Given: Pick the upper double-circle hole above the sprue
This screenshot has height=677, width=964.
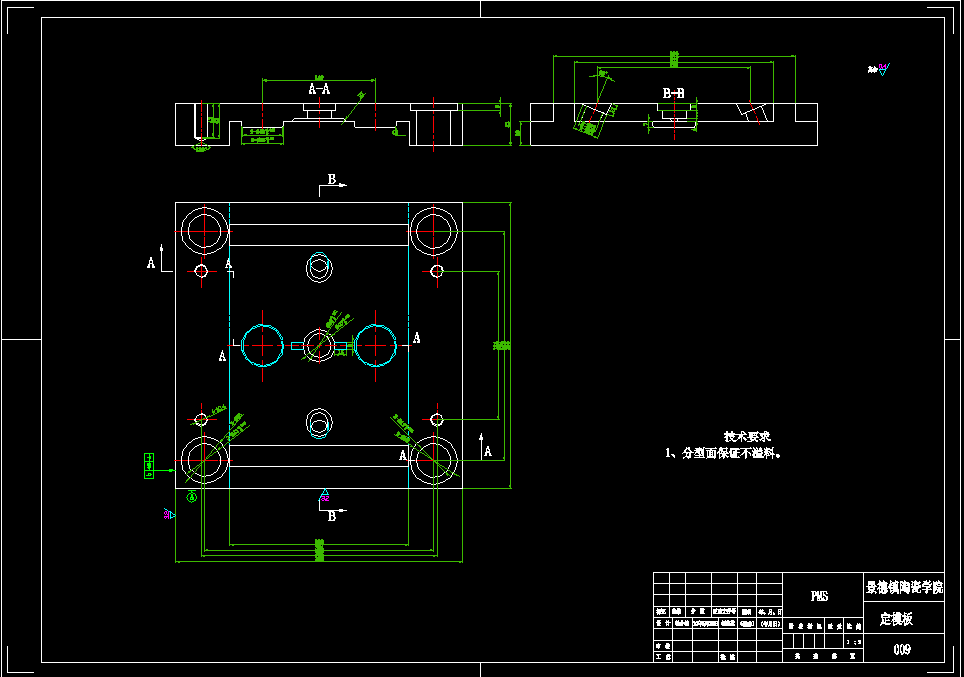Looking at the screenshot, I should pyautogui.click(x=319, y=267).
